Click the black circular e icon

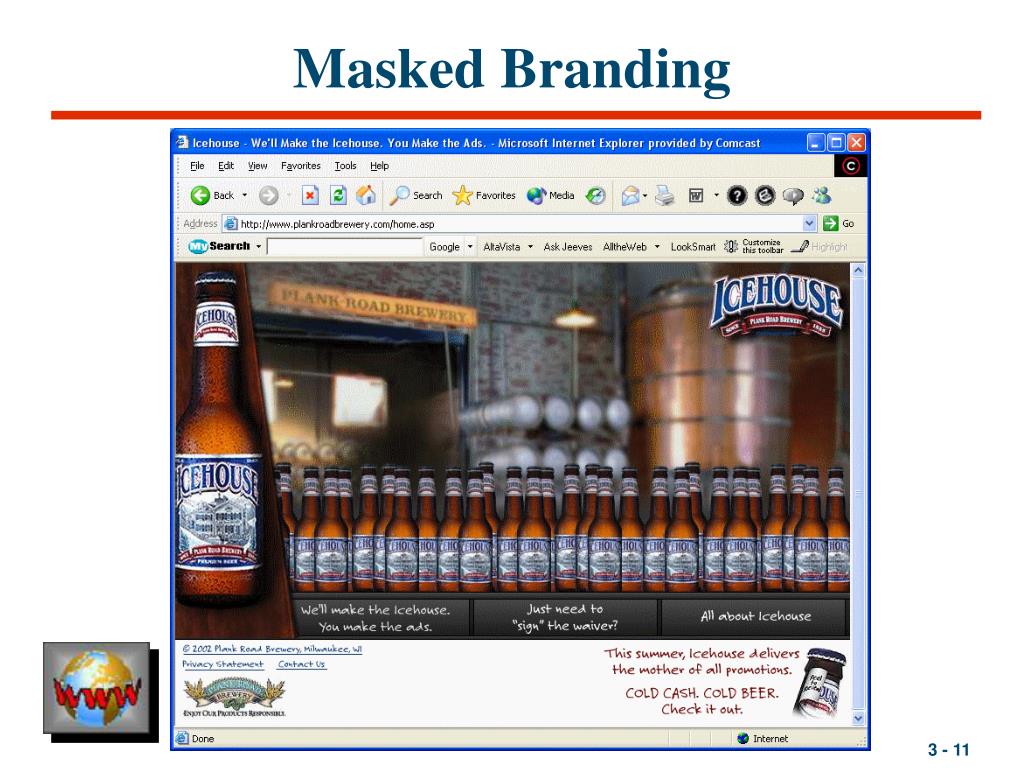point(765,195)
